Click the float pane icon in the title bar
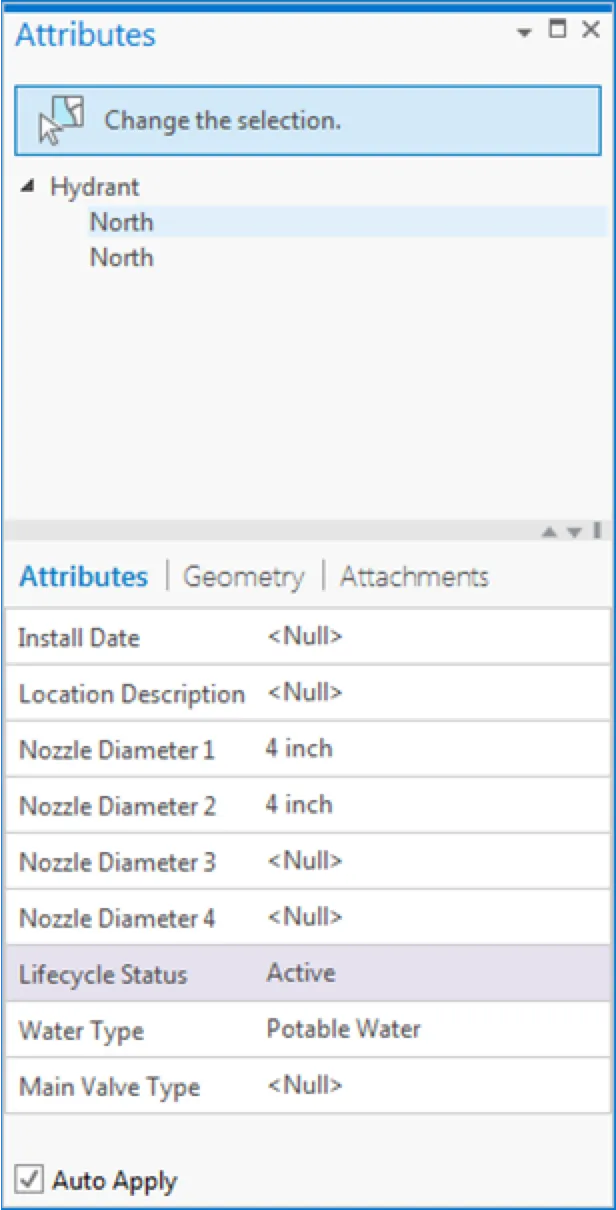This screenshot has width=616, height=1210. [557, 30]
